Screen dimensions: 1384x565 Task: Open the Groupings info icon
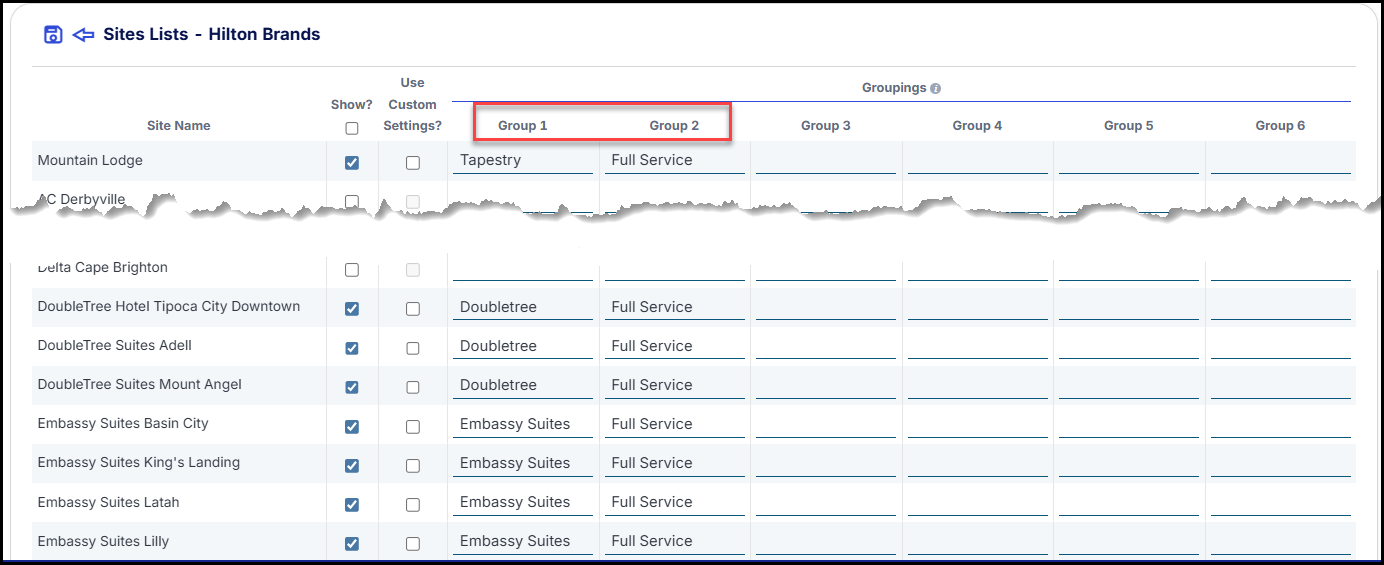point(935,88)
